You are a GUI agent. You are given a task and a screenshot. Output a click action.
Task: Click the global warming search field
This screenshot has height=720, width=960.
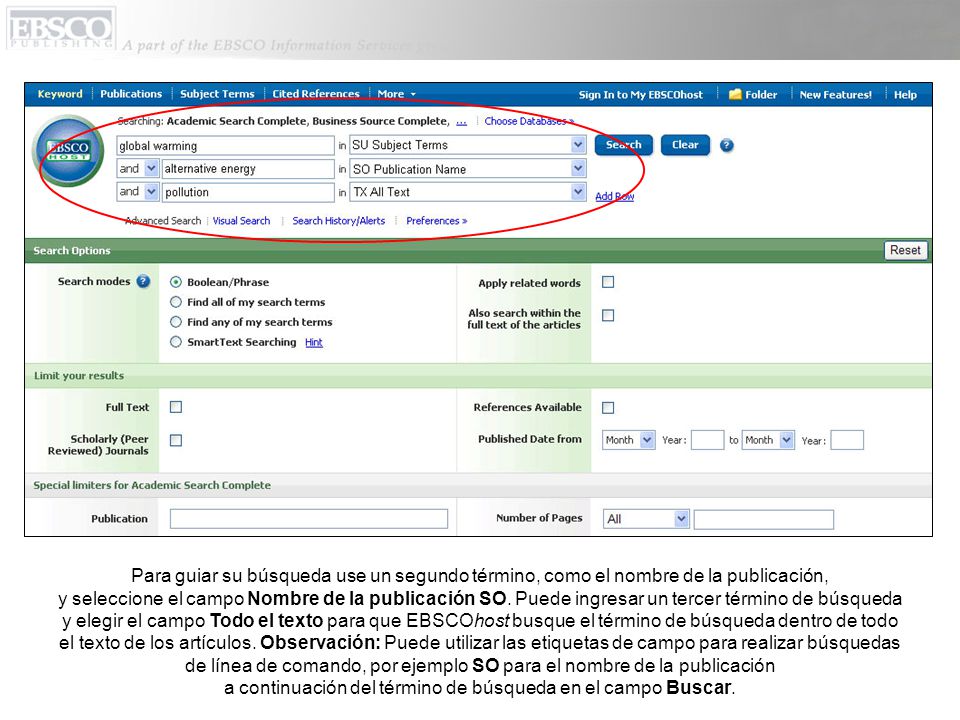225,145
